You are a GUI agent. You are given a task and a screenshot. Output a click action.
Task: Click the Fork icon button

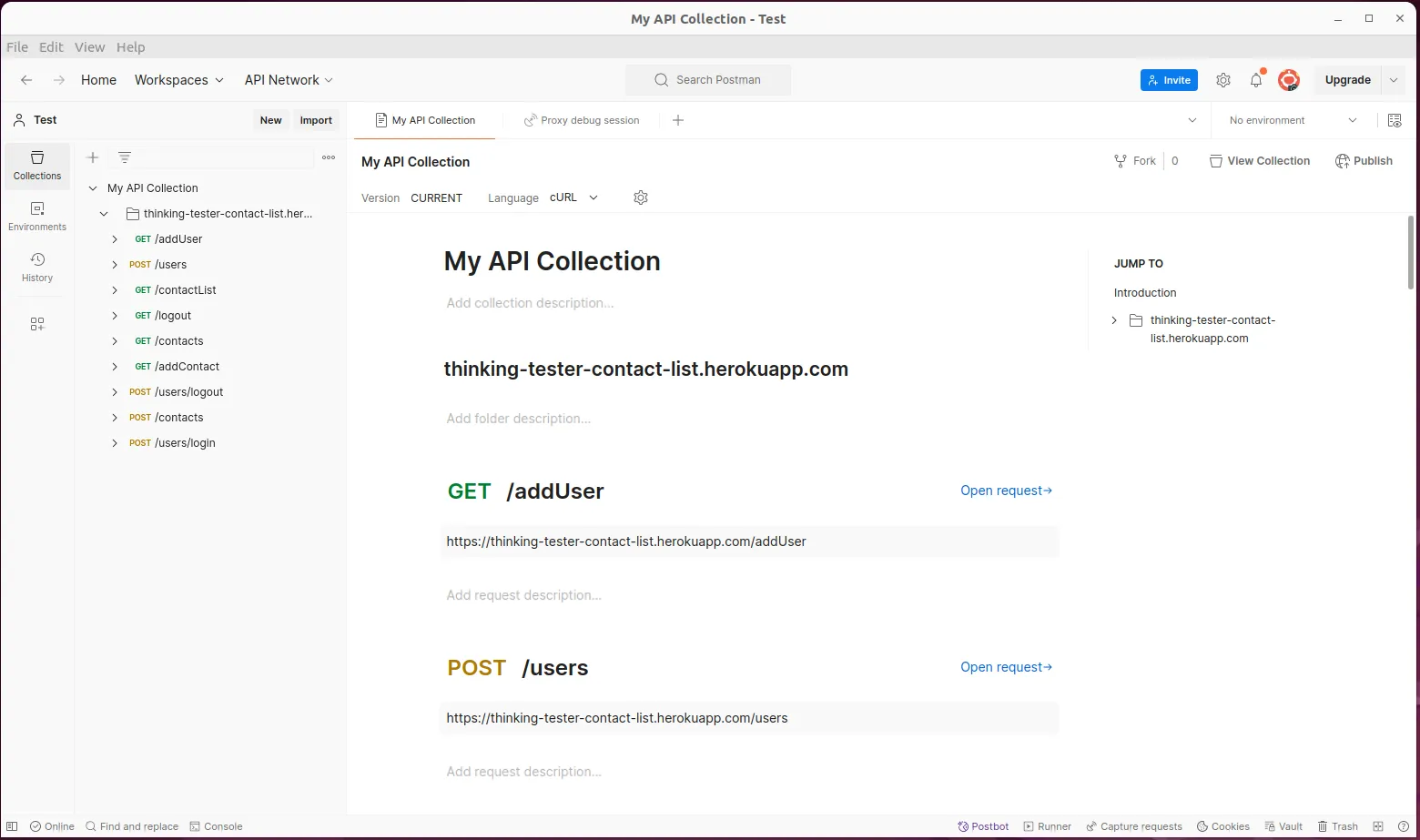[1135, 161]
